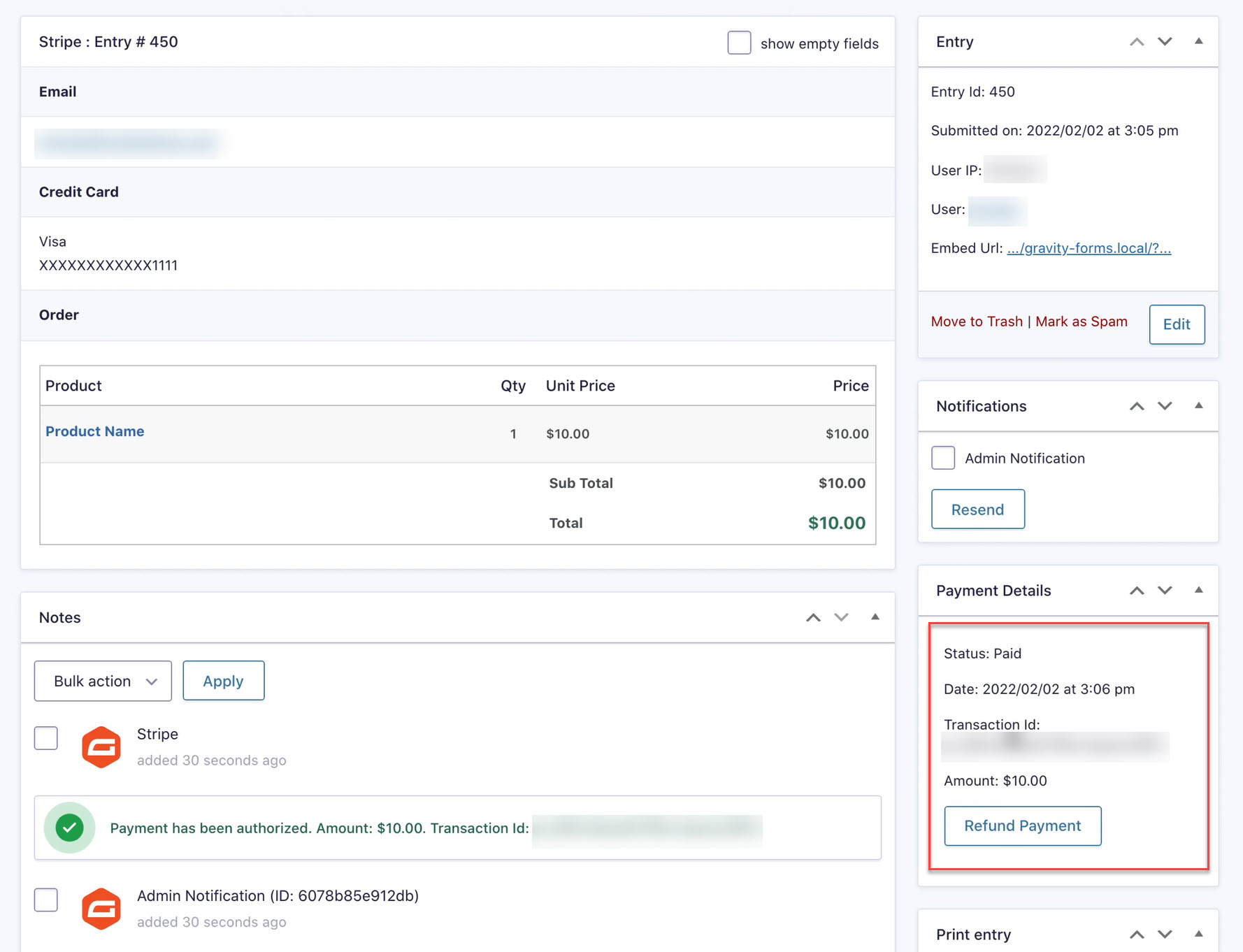Screen dimensions: 1243x952
Task: Click the Edit entry button
Action: point(1177,324)
